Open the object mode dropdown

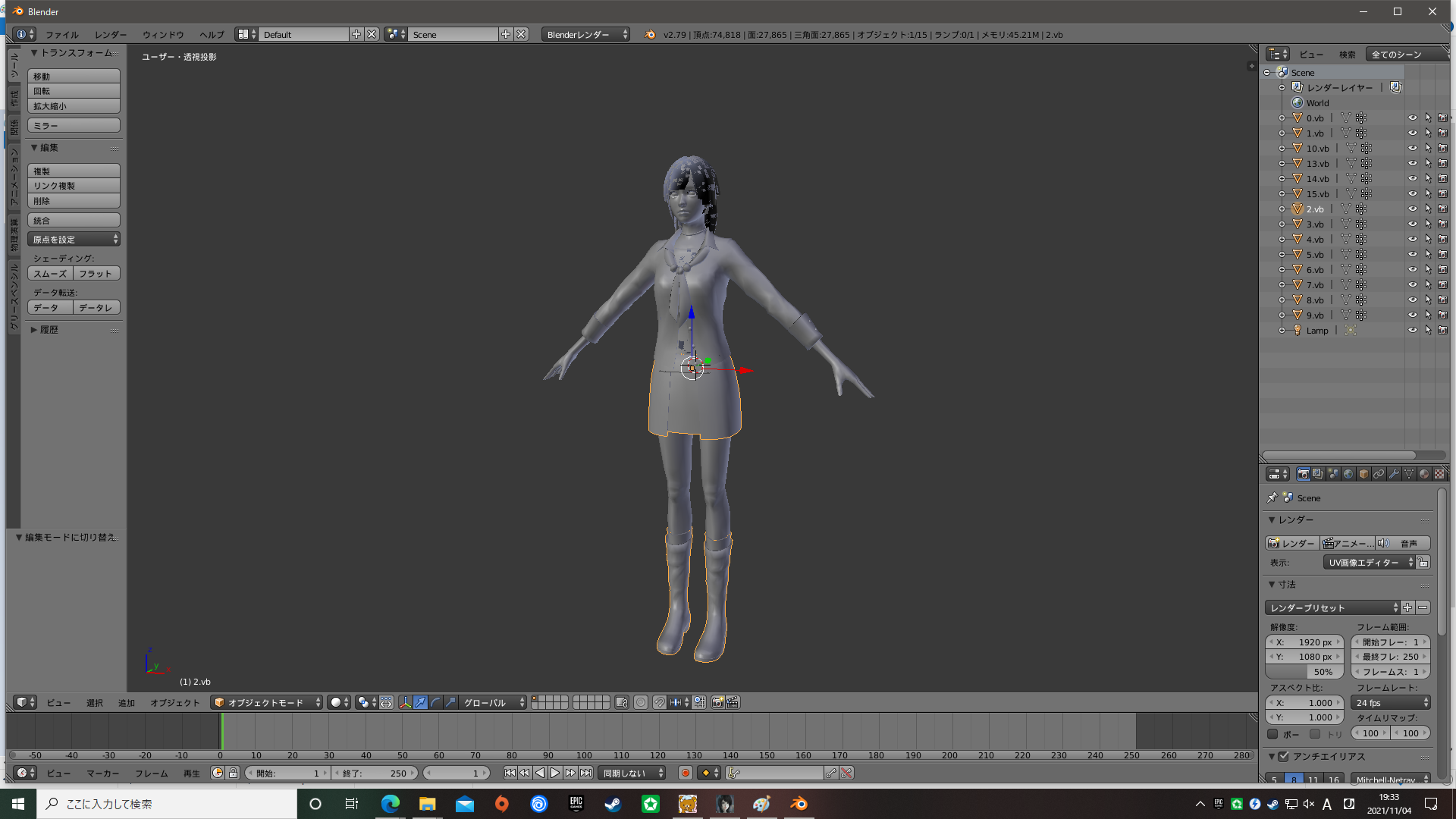[267, 702]
